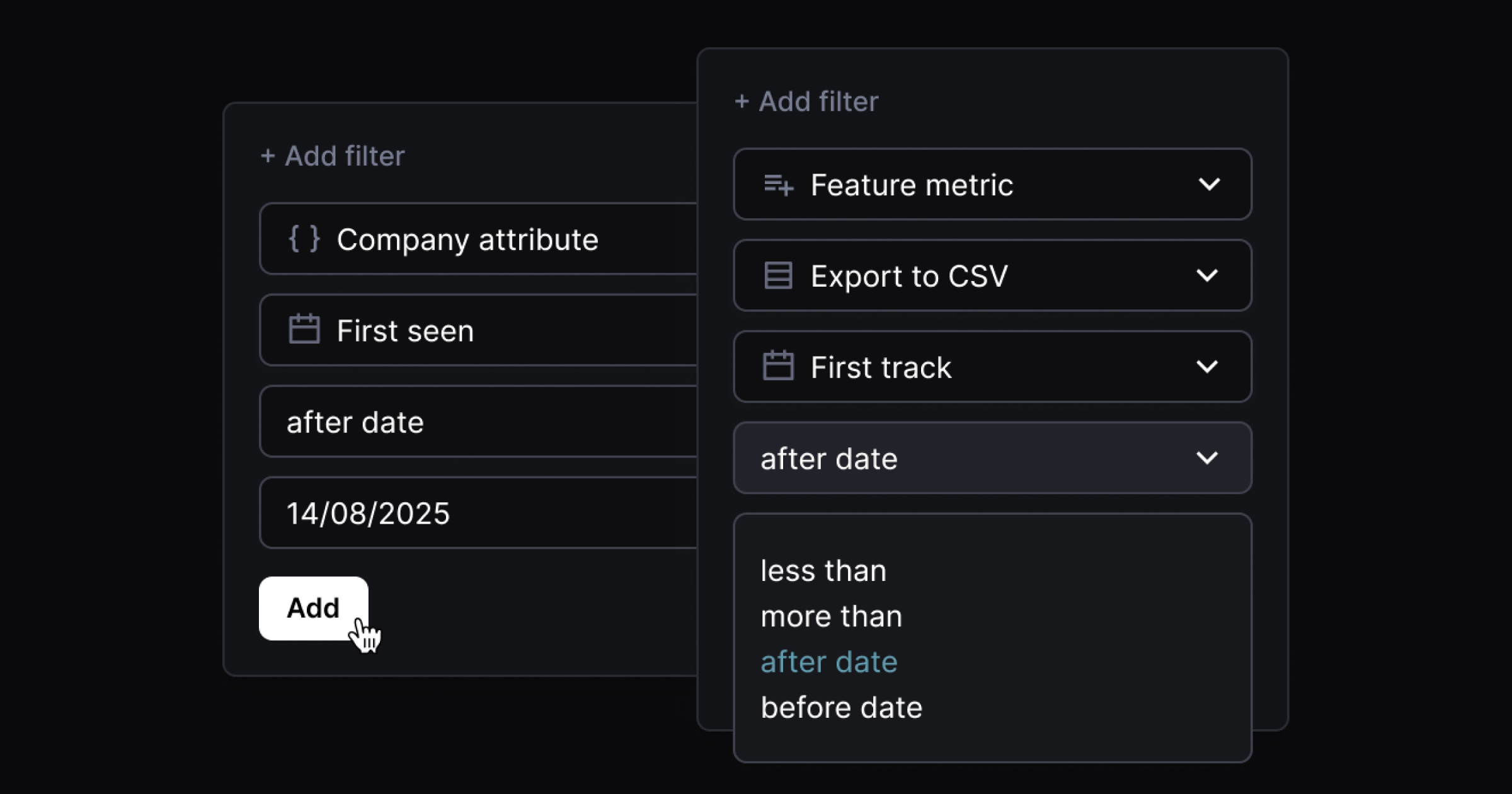Click the Company attribute curly braces icon
Screen dimensions: 1512x794
304,239
